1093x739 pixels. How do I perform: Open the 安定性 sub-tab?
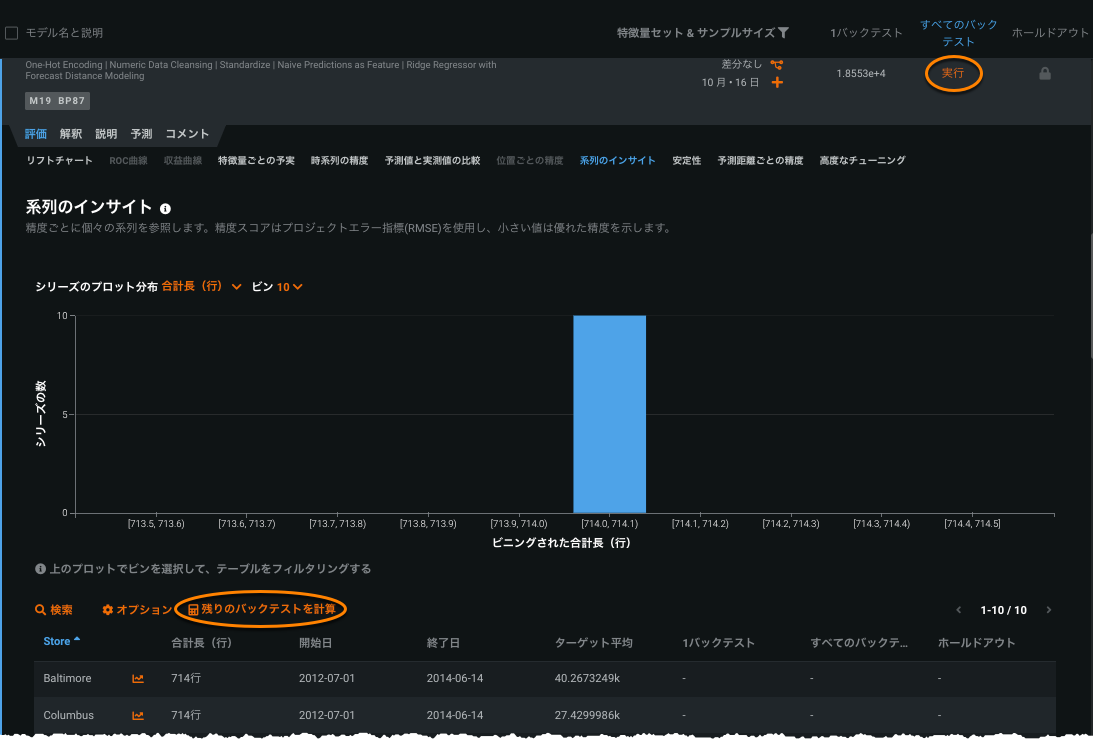click(686, 160)
